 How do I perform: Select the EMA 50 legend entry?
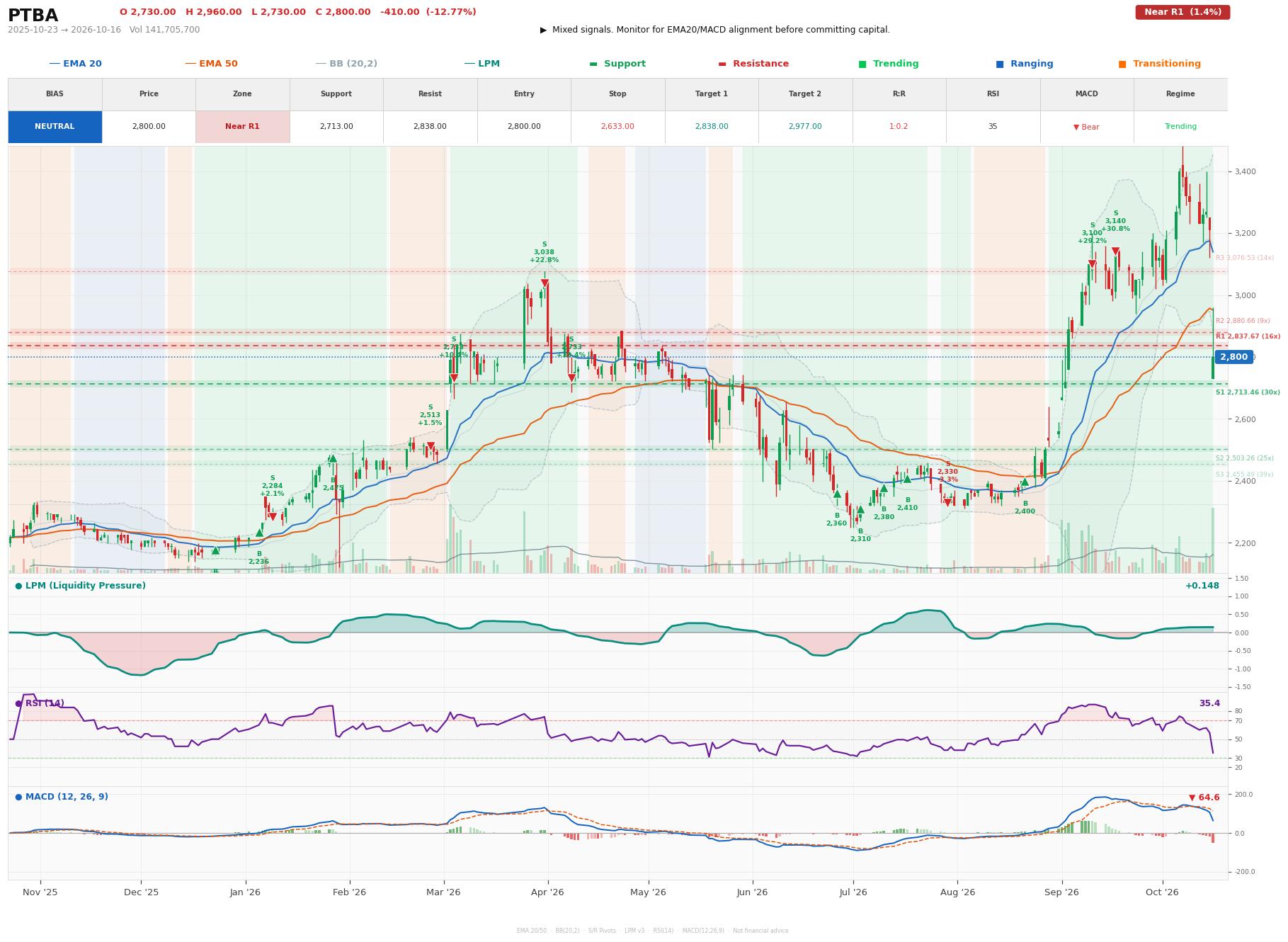tap(211, 64)
